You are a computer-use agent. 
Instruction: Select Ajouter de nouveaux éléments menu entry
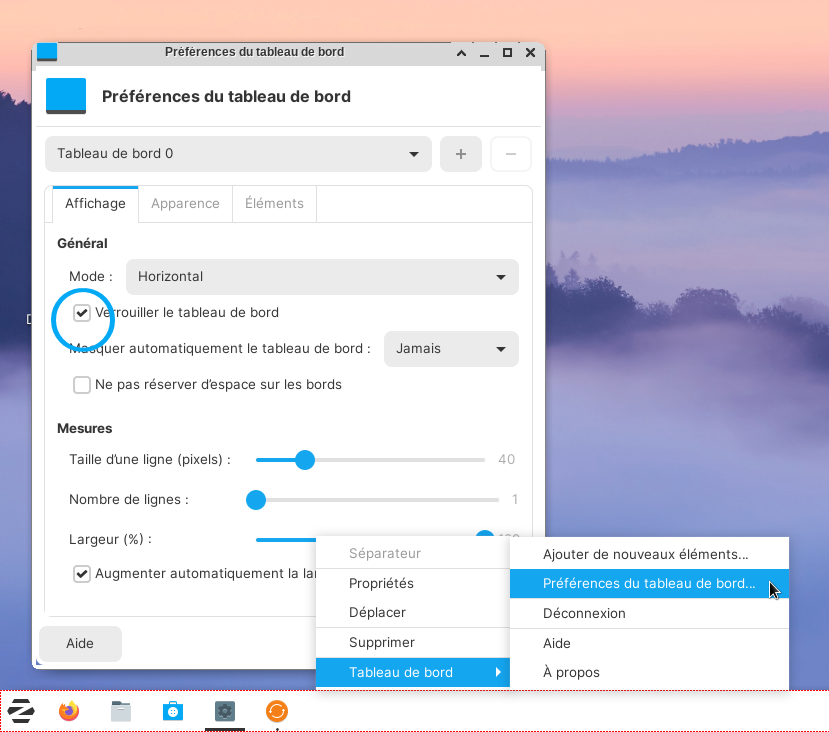pos(645,554)
